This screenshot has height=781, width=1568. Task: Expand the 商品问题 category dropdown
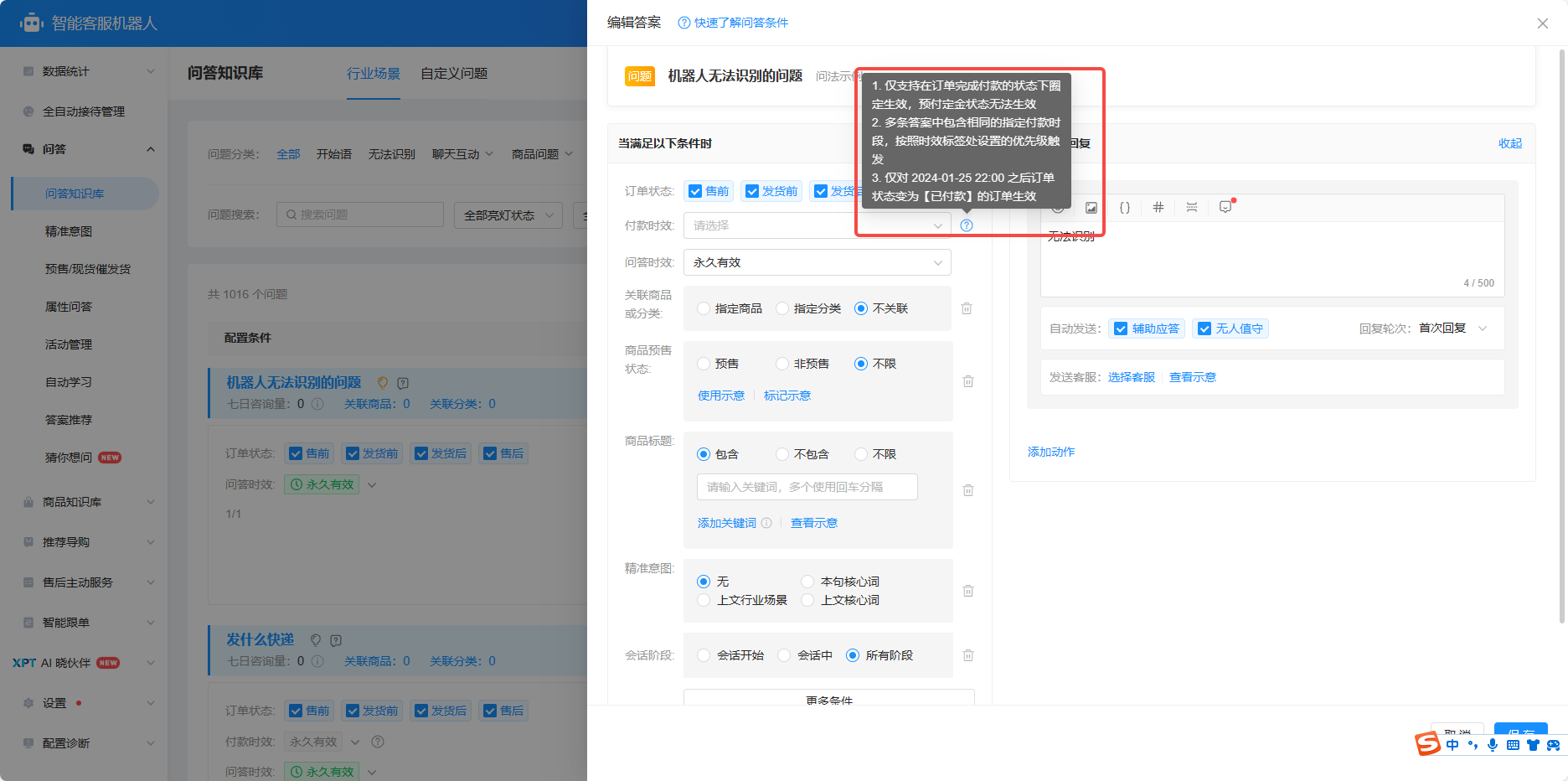(x=542, y=154)
